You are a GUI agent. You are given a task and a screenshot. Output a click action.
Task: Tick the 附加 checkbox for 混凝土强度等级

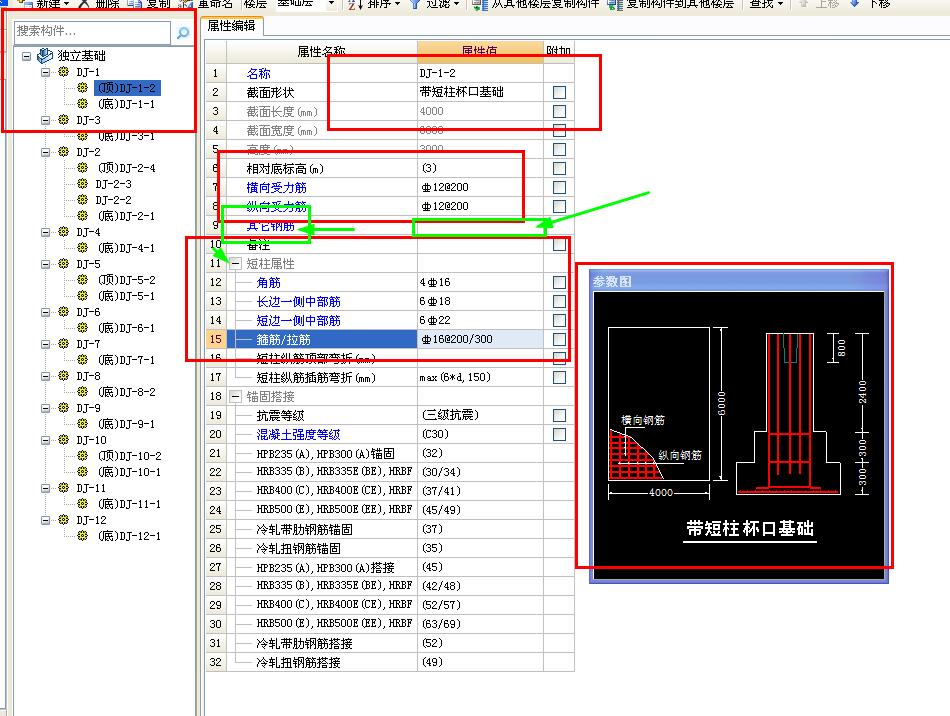(559, 434)
